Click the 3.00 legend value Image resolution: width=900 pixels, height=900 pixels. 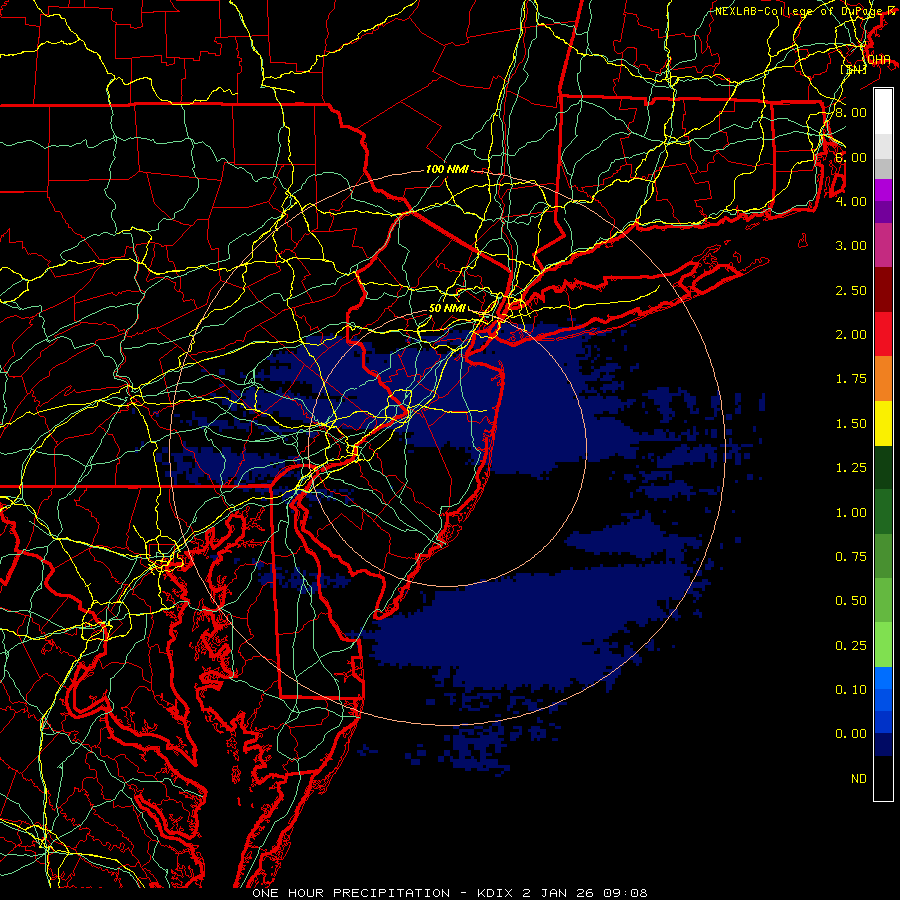tap(851, 246)
